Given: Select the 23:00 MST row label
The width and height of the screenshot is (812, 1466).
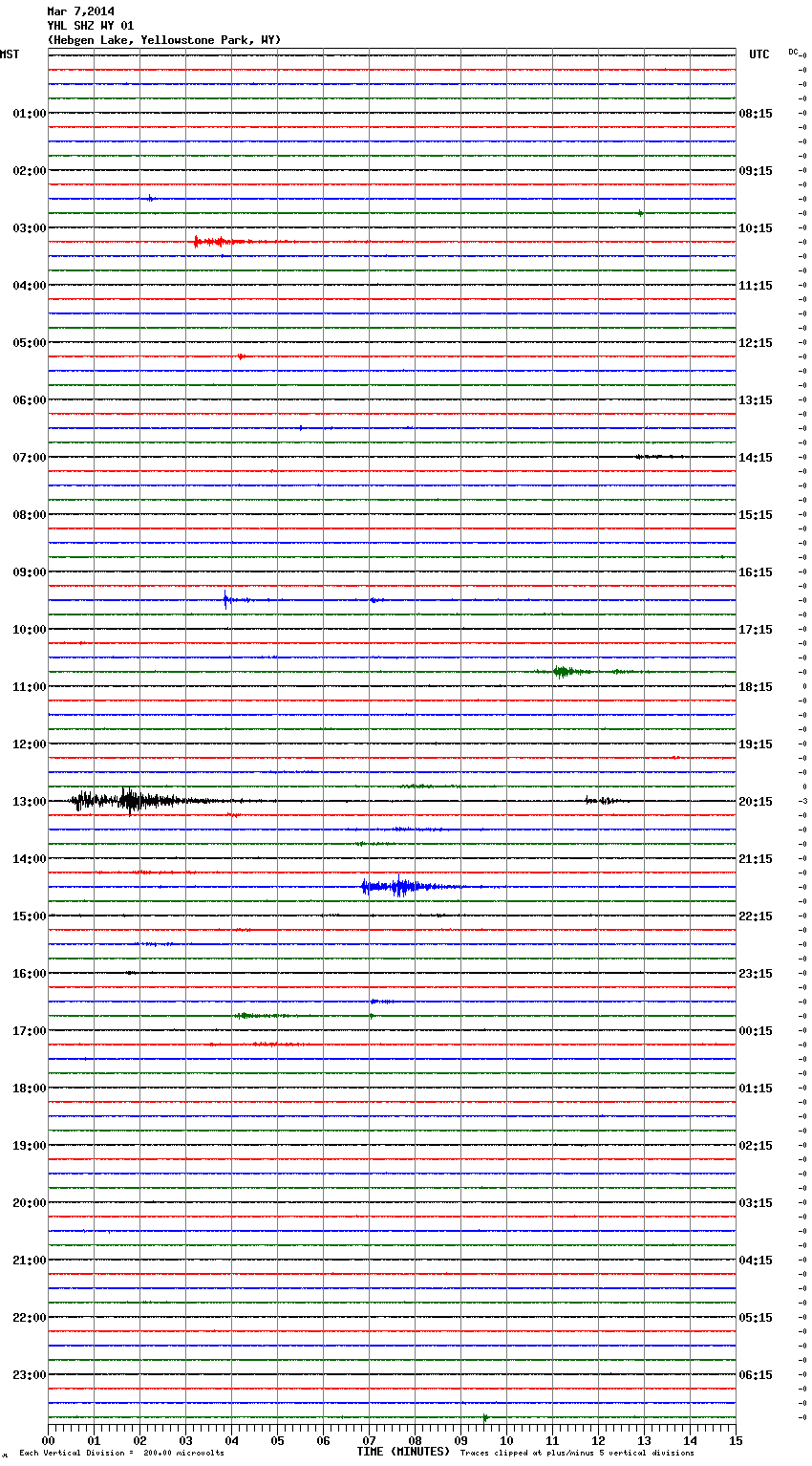Looking at the screenshot, I should 30,1375.
